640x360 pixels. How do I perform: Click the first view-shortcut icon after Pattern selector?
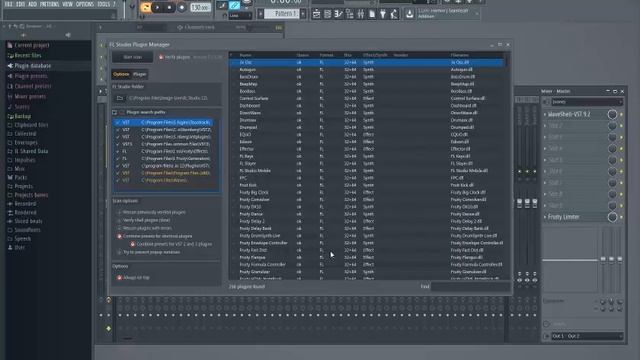click(316, 14)
